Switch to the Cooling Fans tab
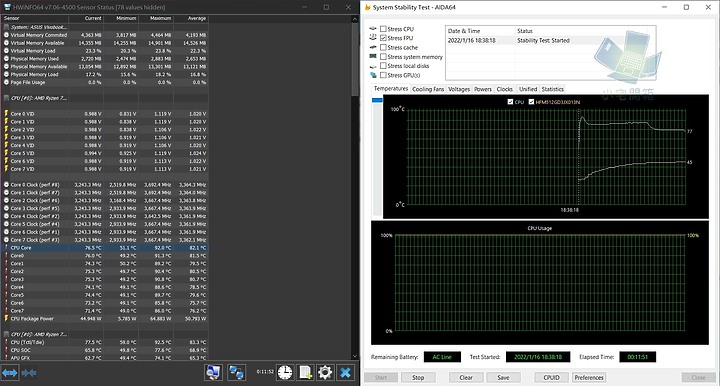Viewport: 720px width, 386px height. [x=428, y=89]
